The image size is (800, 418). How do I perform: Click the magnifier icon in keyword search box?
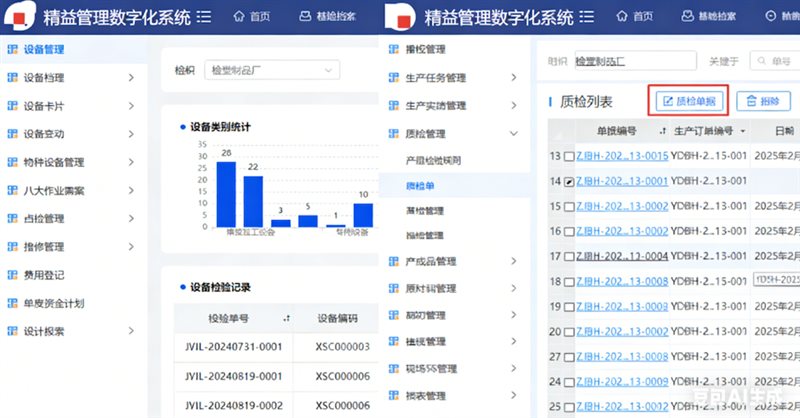[762, 61]
